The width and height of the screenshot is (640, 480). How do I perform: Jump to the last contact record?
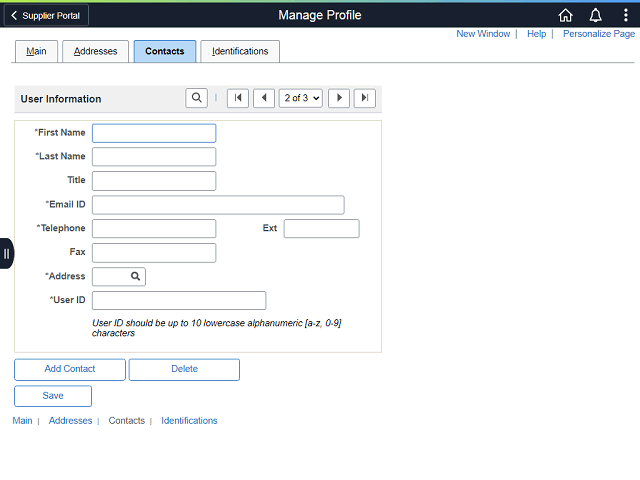tap(365, 98)
